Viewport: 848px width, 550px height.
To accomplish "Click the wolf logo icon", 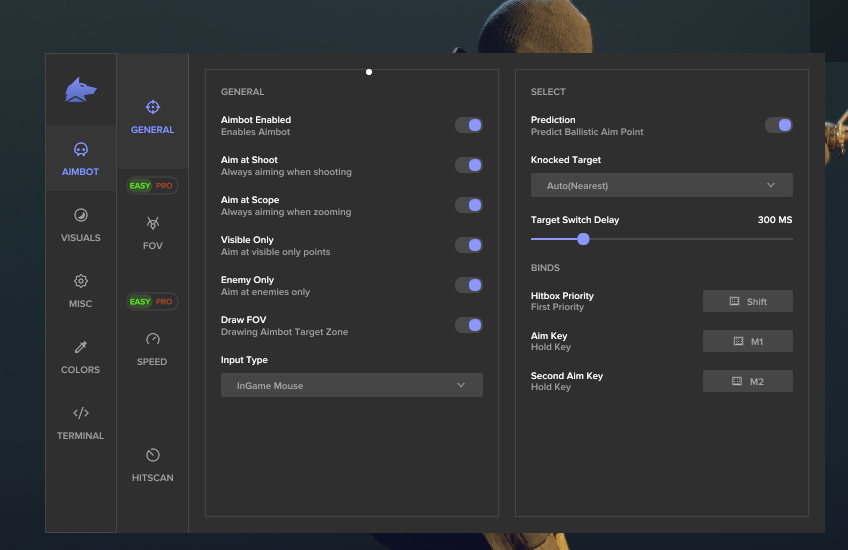I will (81, 90).
